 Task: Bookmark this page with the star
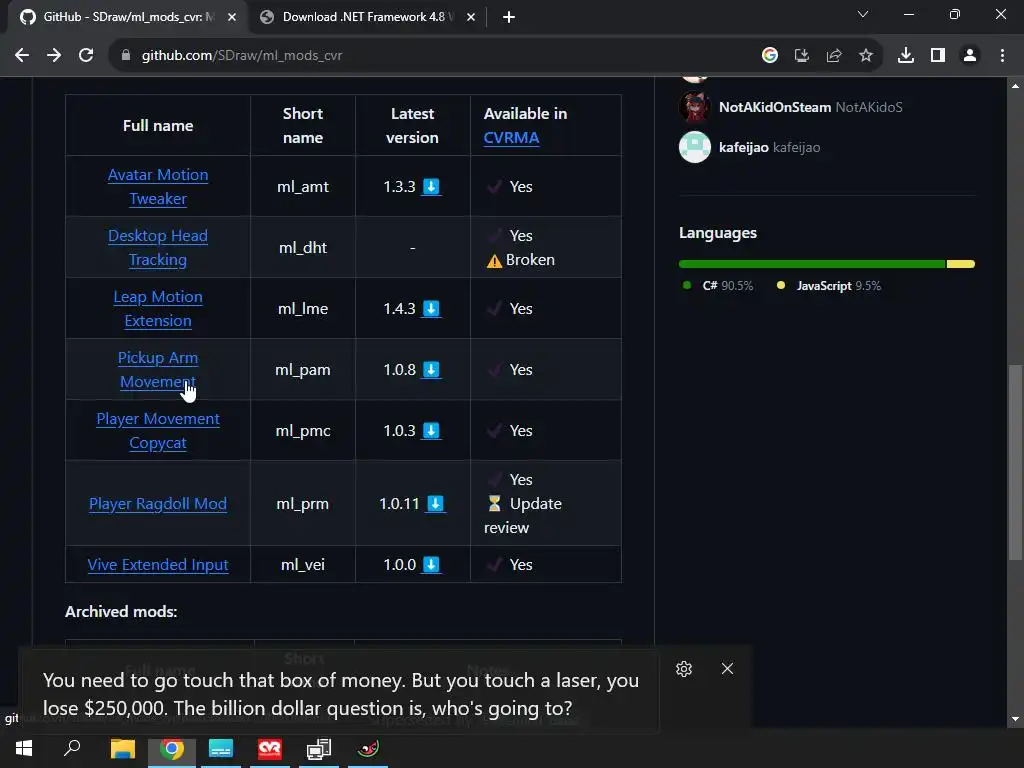(866, 56)
